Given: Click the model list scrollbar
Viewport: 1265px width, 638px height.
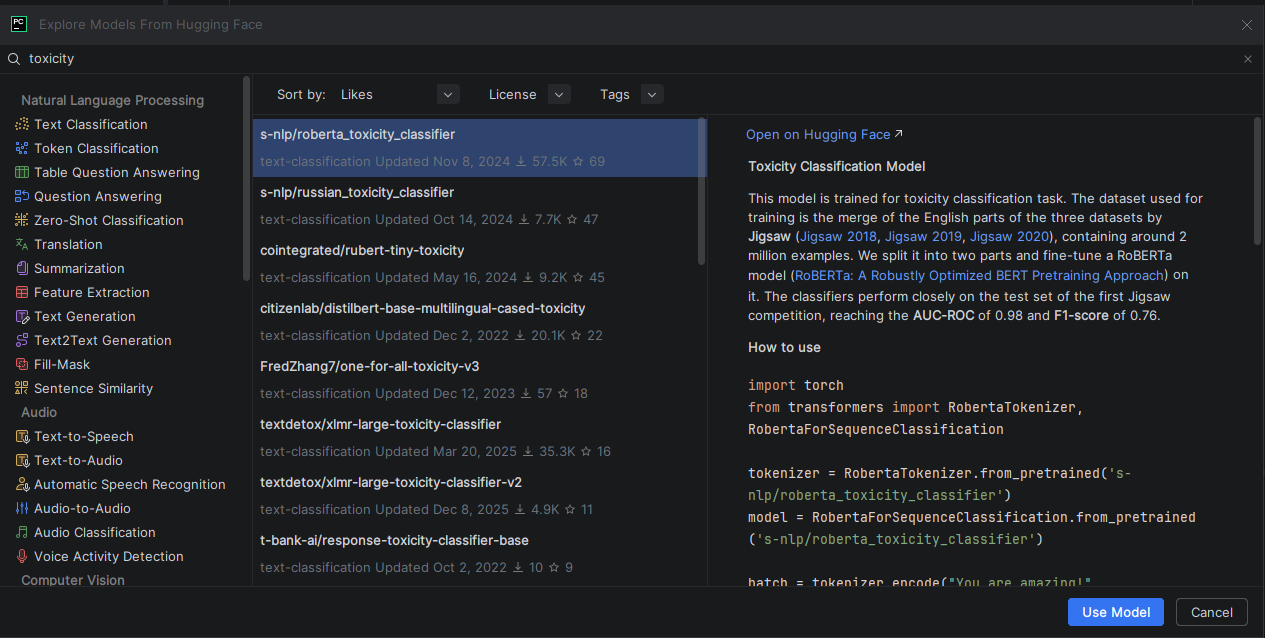Looking at the screenshot, I should [x=702, y=192].
